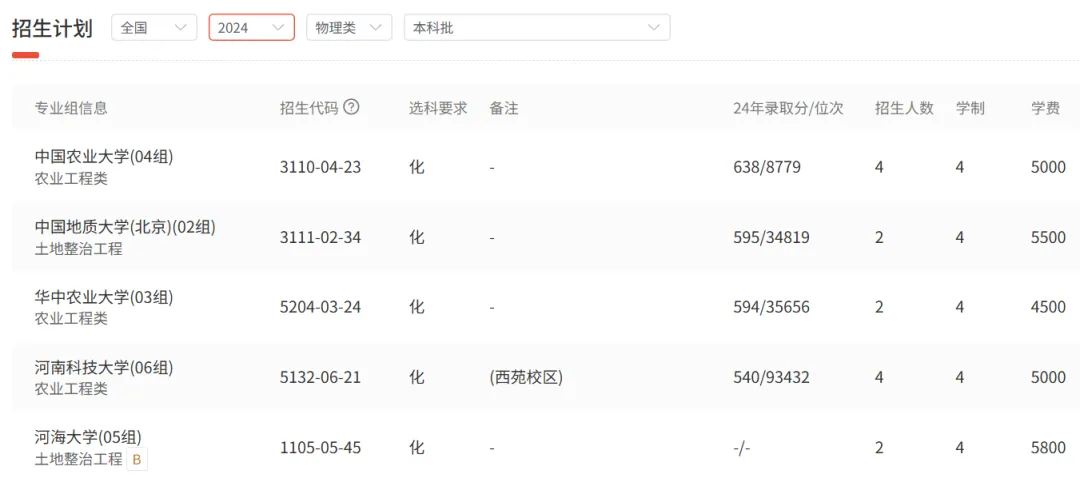Open the 全国 region dropdown

(x=154, y=28)
